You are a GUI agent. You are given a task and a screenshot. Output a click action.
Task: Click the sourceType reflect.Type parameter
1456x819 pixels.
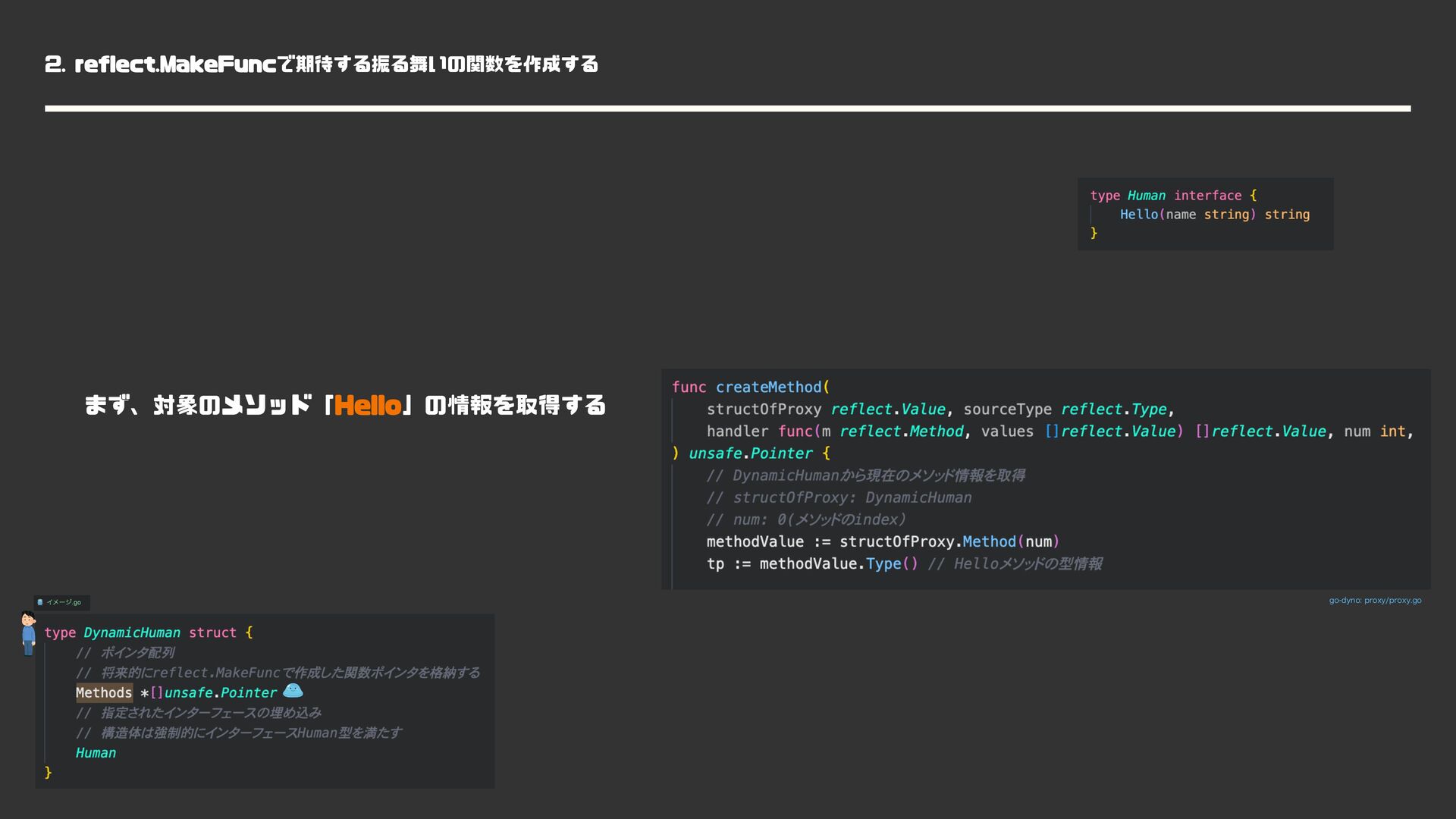[1068, 409]
